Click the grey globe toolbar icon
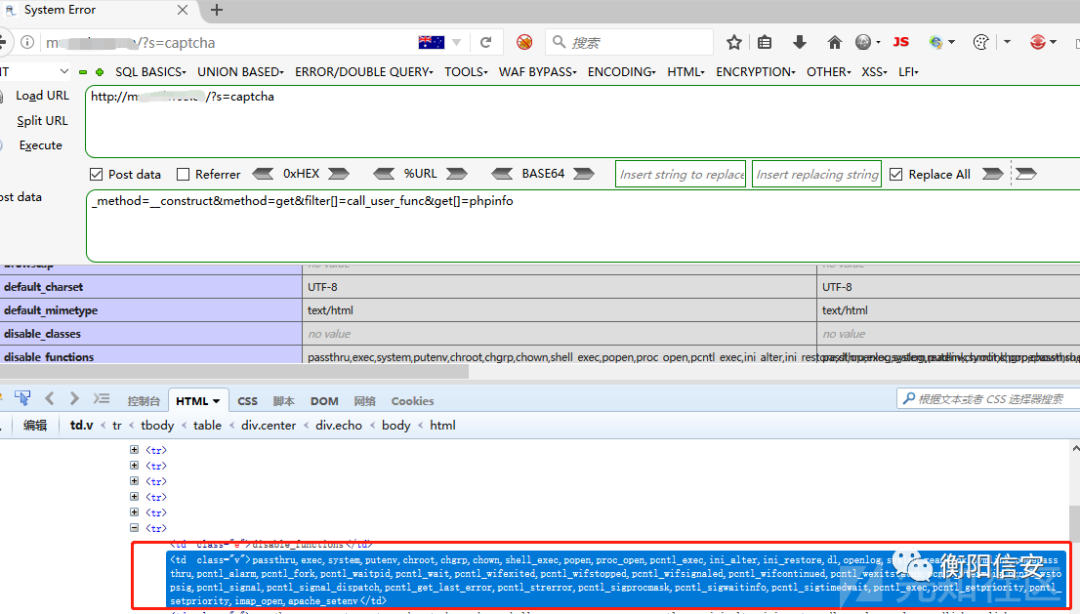 coord(863,42)
